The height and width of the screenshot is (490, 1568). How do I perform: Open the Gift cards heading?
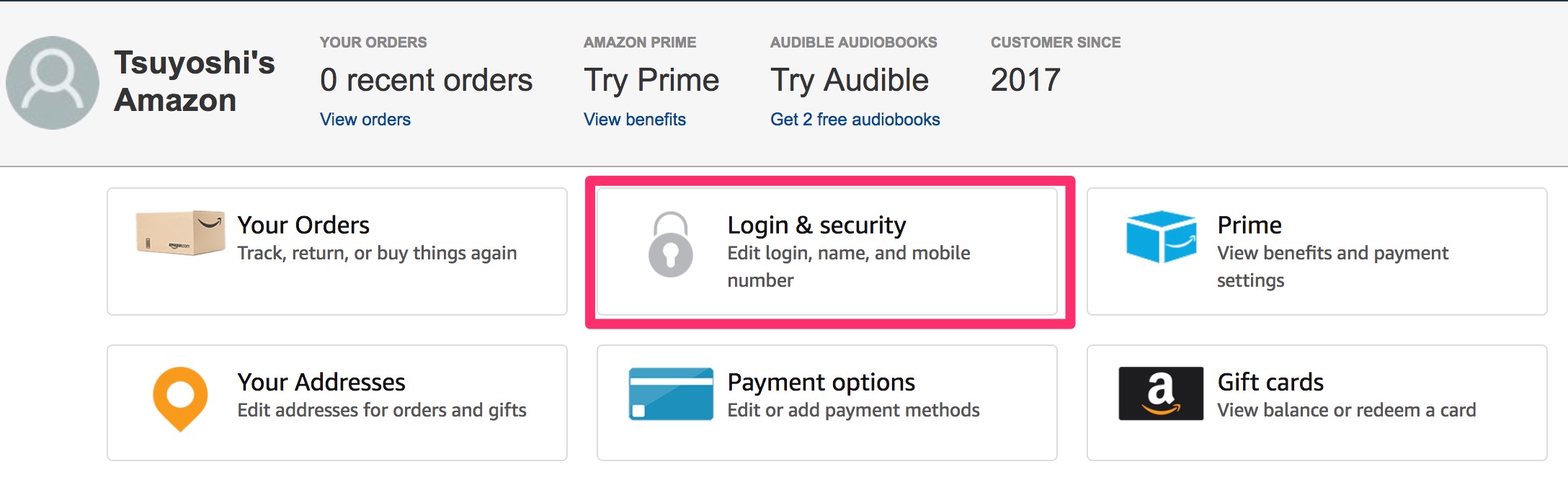[1270, 382]
